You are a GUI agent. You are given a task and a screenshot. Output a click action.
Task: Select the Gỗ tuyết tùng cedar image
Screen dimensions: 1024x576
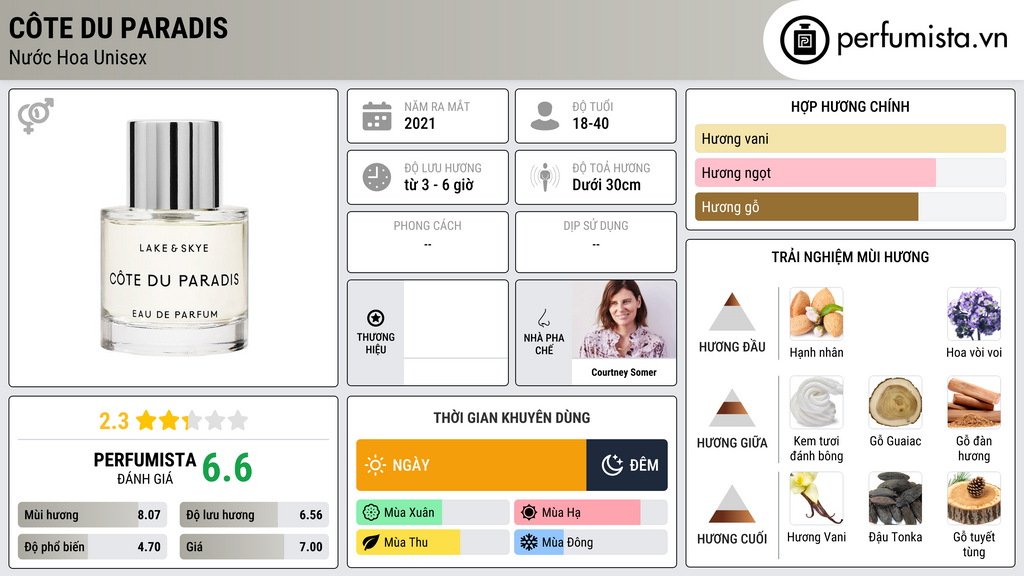pos(974,498)
